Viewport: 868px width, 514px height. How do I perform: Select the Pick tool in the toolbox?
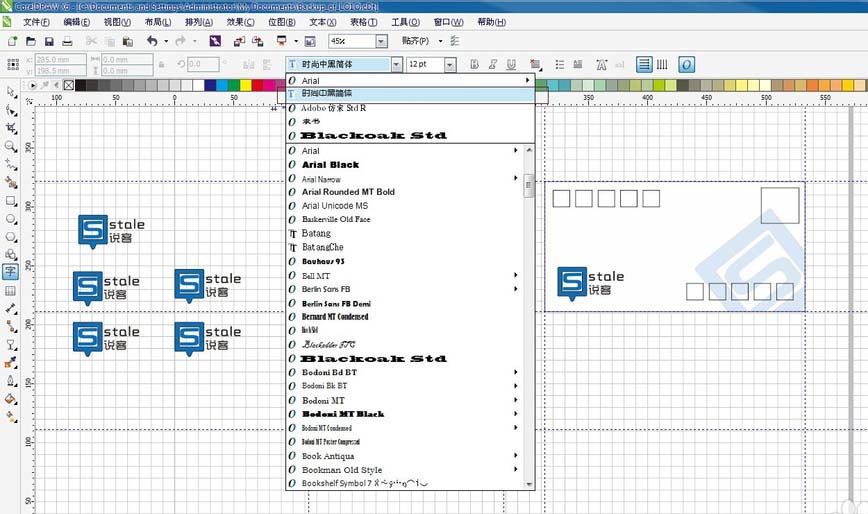pyautogui.click(x=11, y=92)
